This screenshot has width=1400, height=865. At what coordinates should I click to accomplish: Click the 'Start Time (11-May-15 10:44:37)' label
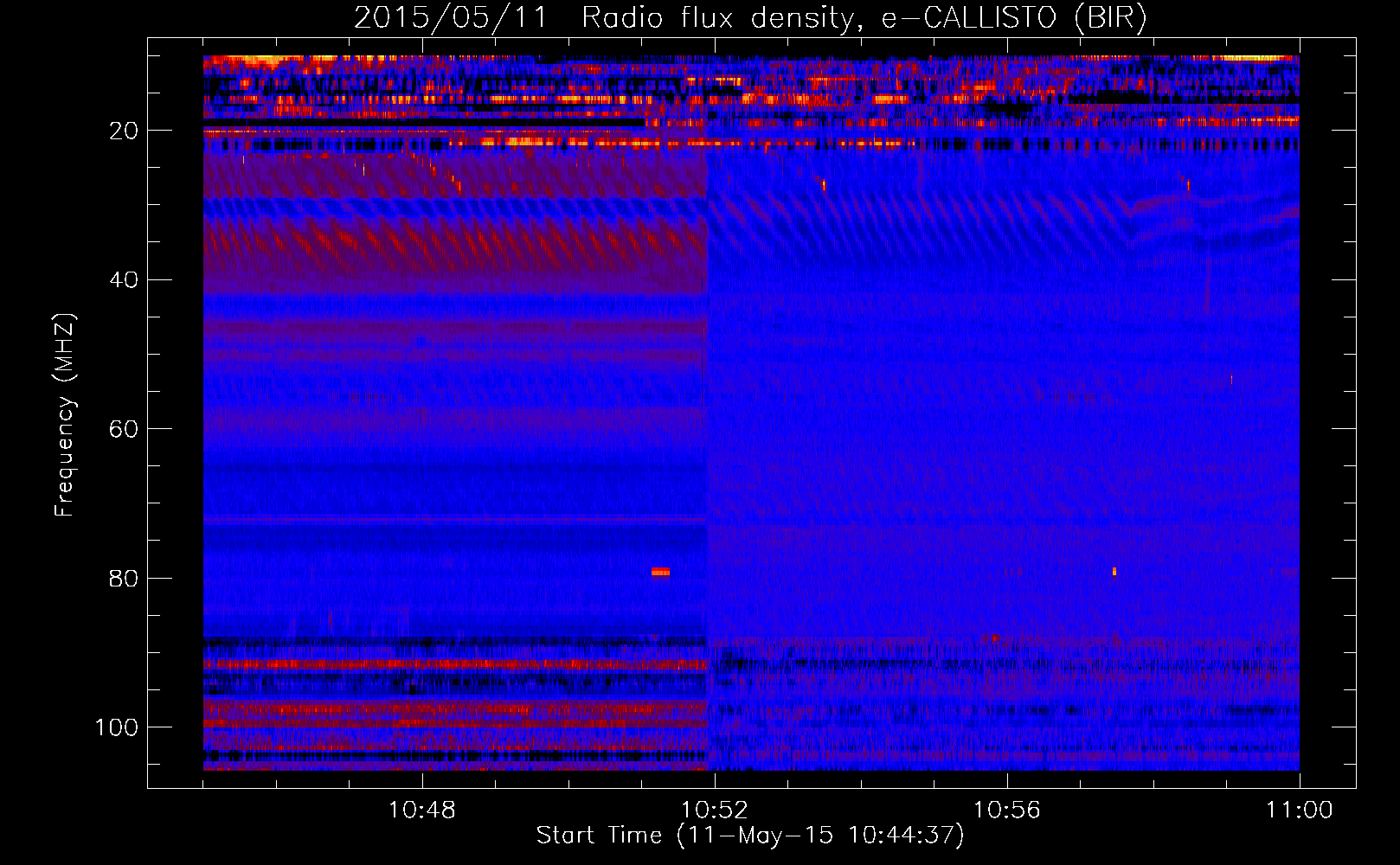[x=750, y=836]
